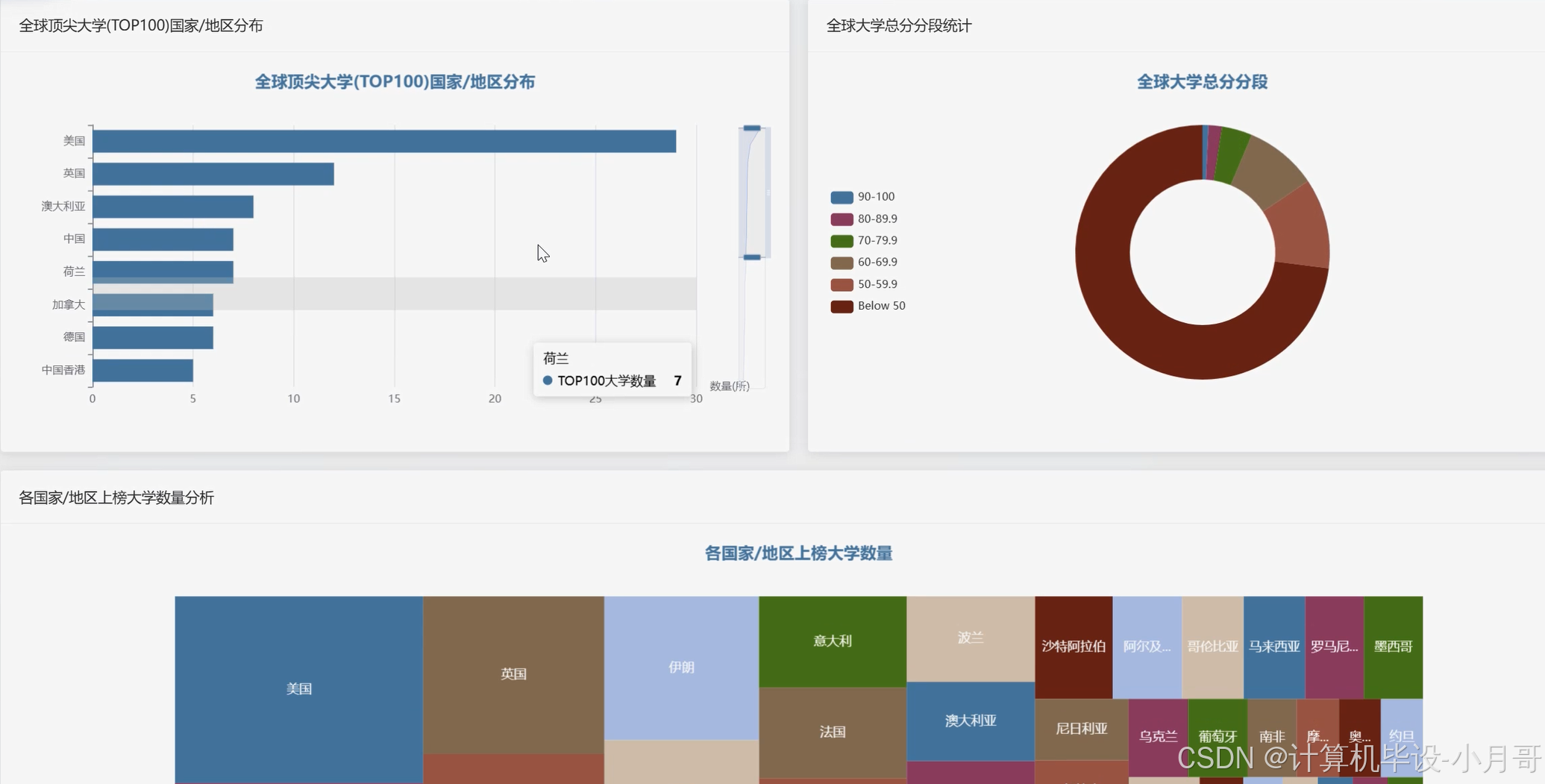The image size is (1545, 784).
Task: Click the 英国 bar in the distribution chart
Action: (209, 172)
